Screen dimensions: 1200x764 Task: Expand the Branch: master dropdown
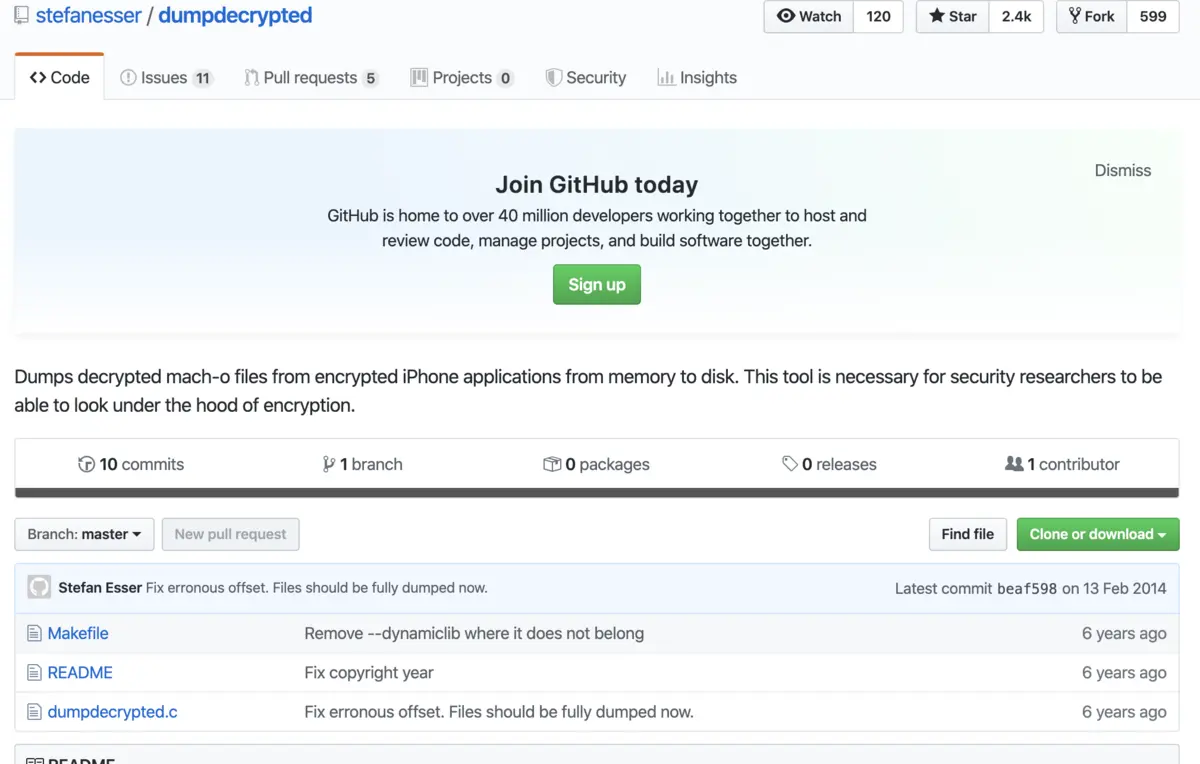tap(84, 534)
